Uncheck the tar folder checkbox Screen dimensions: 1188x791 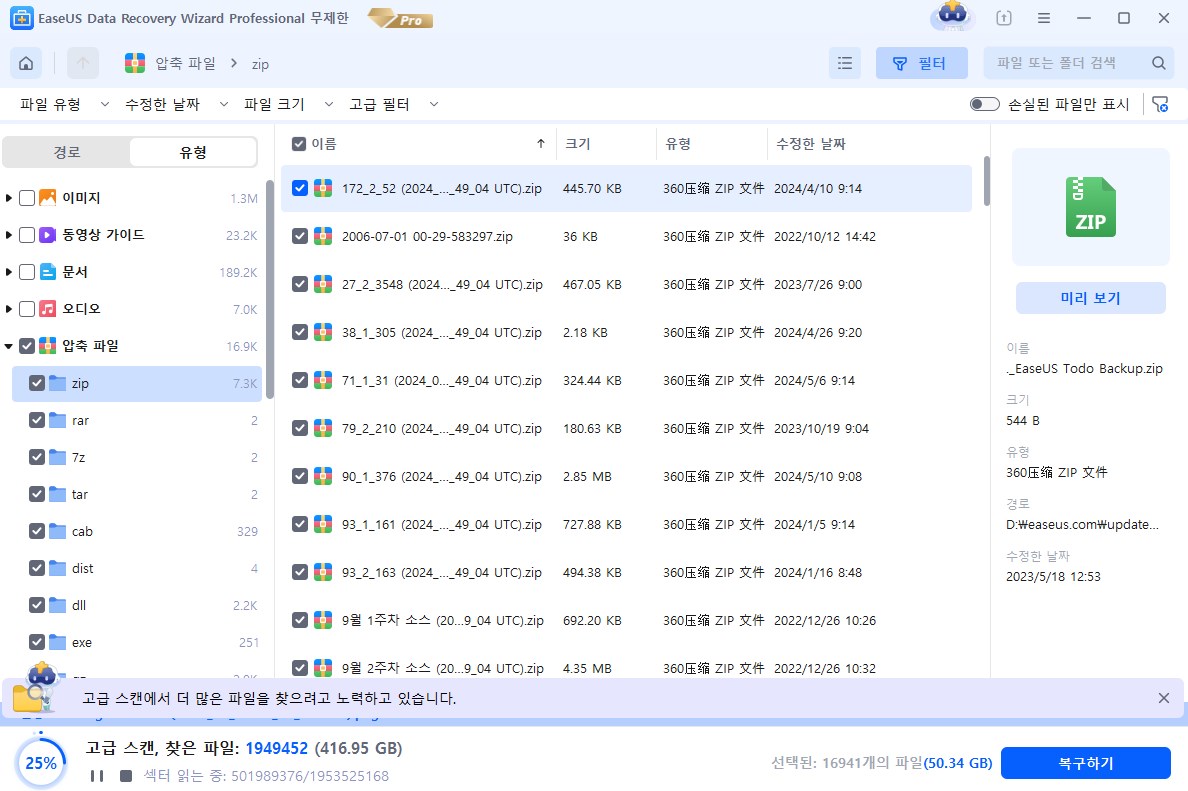coord(36,495)
